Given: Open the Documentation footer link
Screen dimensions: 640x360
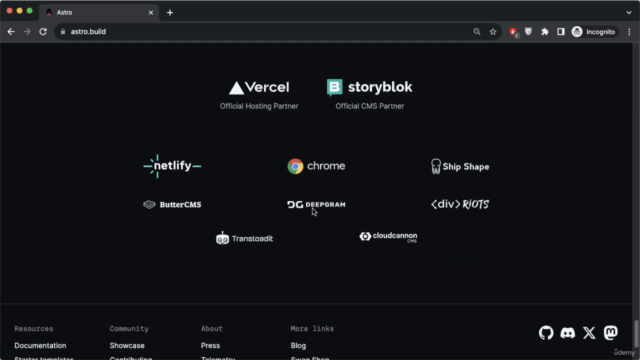Looking at the screenshot, I should (40, 346).
